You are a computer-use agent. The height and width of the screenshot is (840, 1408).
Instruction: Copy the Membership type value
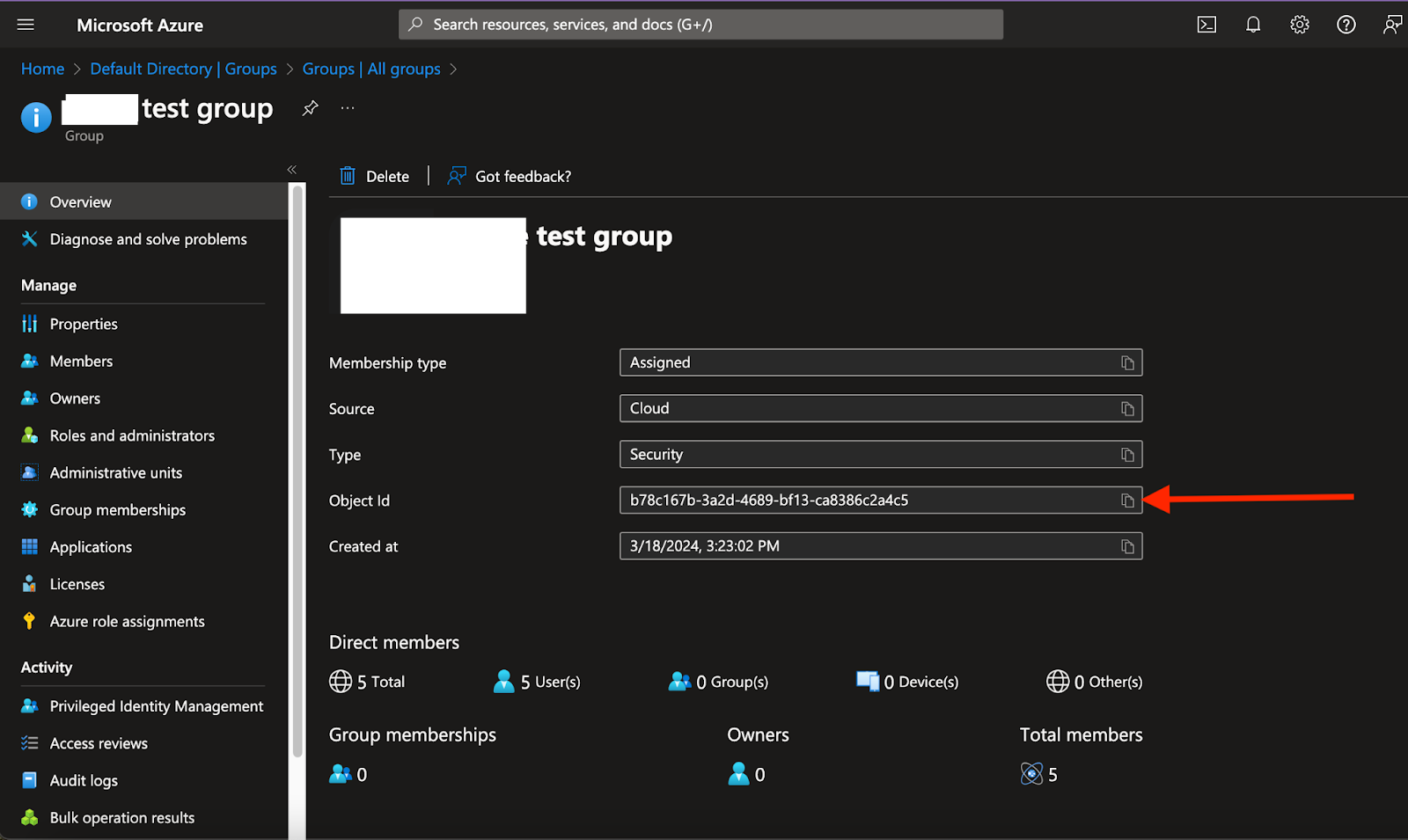(x=1127, y=363)
